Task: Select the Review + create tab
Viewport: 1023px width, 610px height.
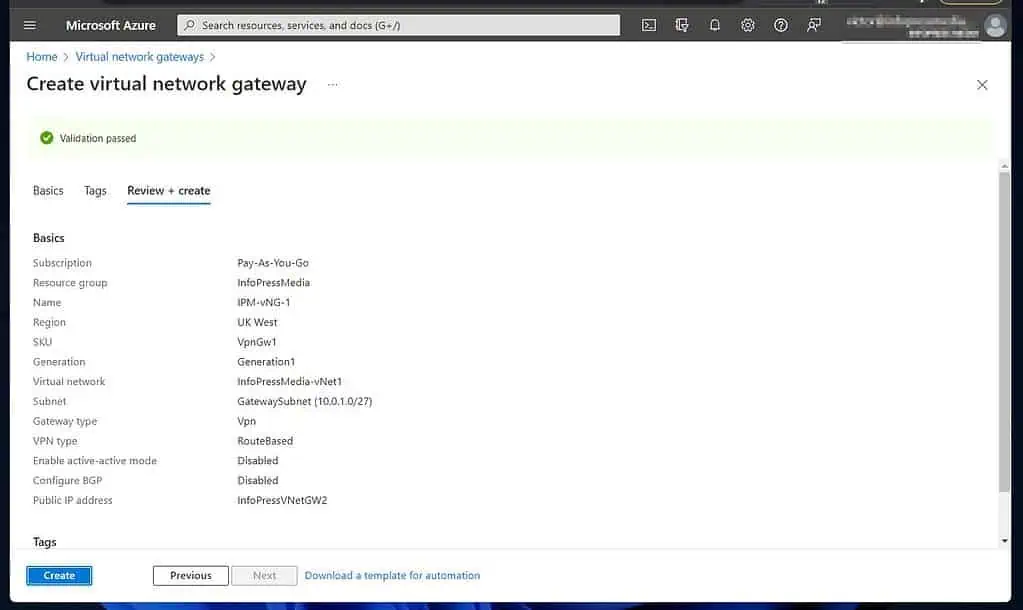Action: point(169,190)
